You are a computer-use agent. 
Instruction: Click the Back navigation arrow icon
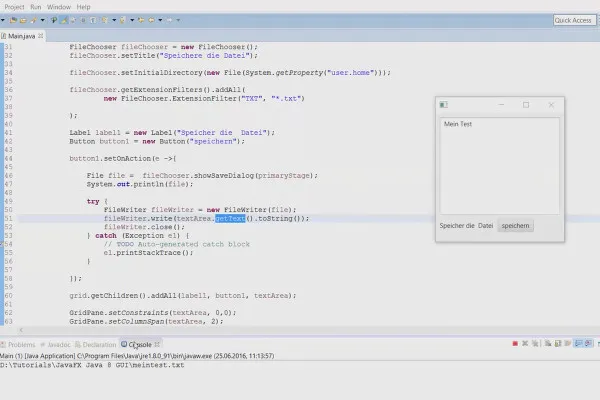[x=152, y=20]
